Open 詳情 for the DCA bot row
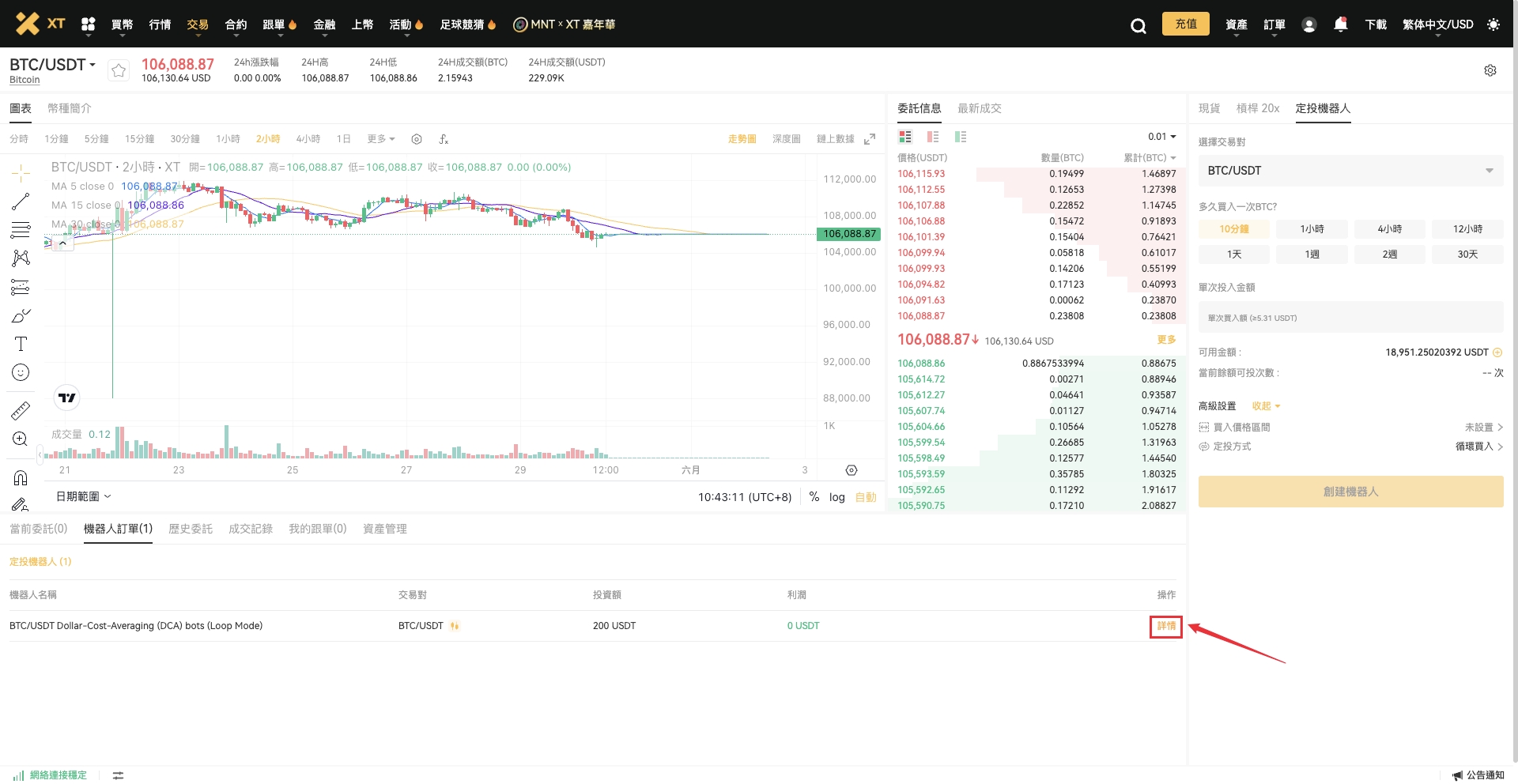The width and height of the screenshot is (1518, 784). coord(1166,626)
